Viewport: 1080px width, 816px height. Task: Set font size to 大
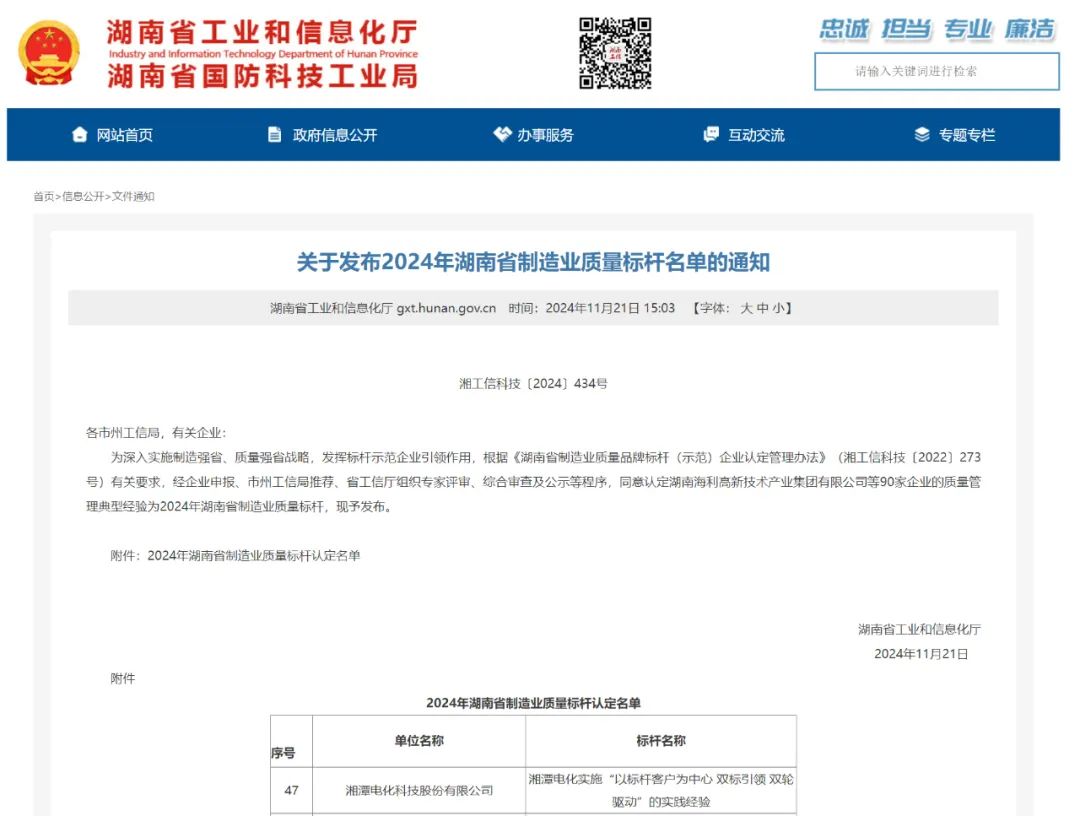[747, 308]
